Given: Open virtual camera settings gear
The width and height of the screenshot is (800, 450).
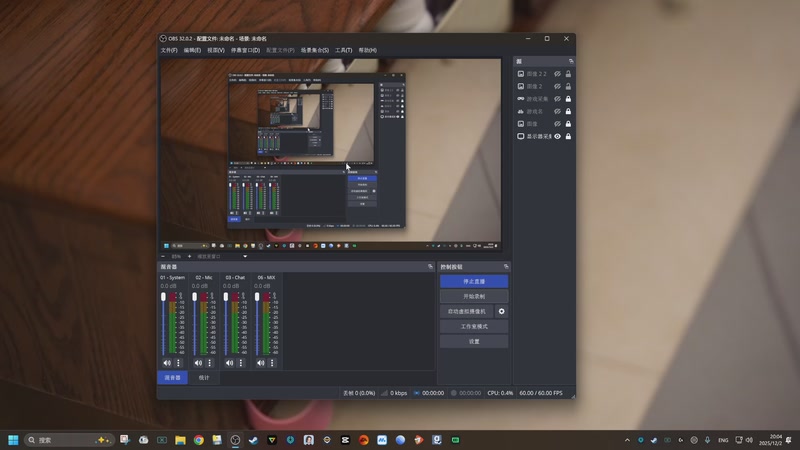Looking at the screenshot, I should (x=502, y=311).
